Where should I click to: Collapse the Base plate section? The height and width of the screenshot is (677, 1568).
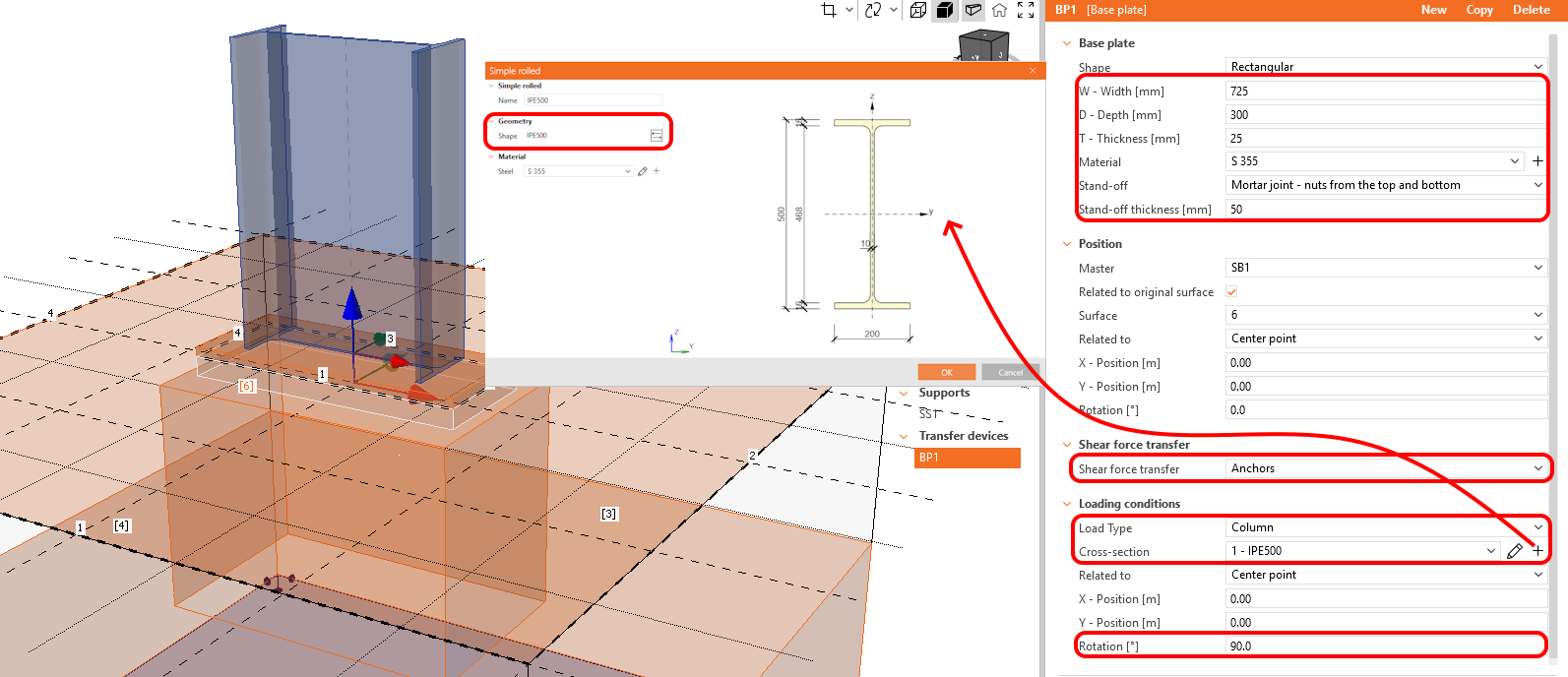click(x=1067, y=43)
